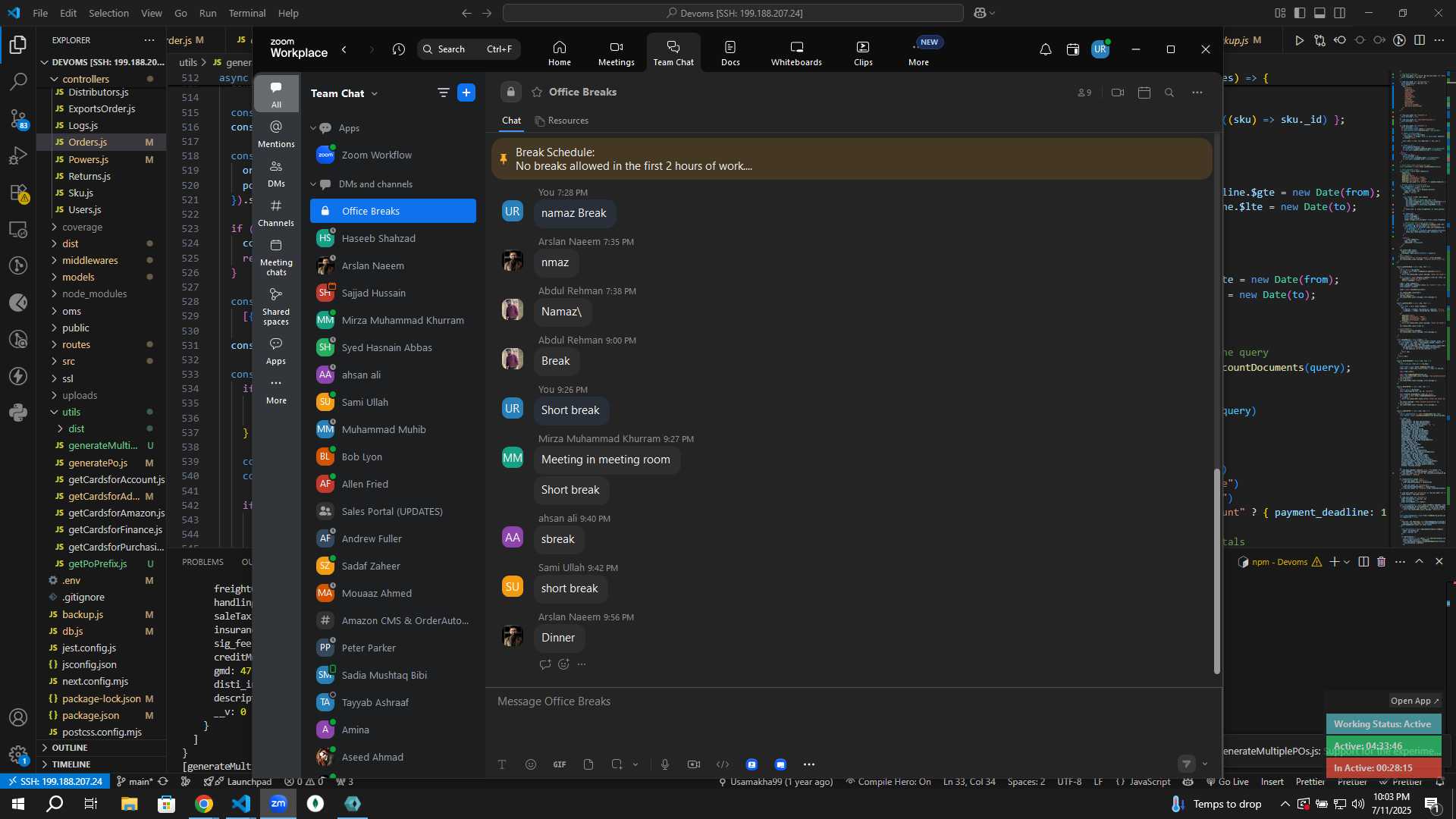Search within Office Breaks chat
1456x819 pixels.
[x=1169, y=93]
